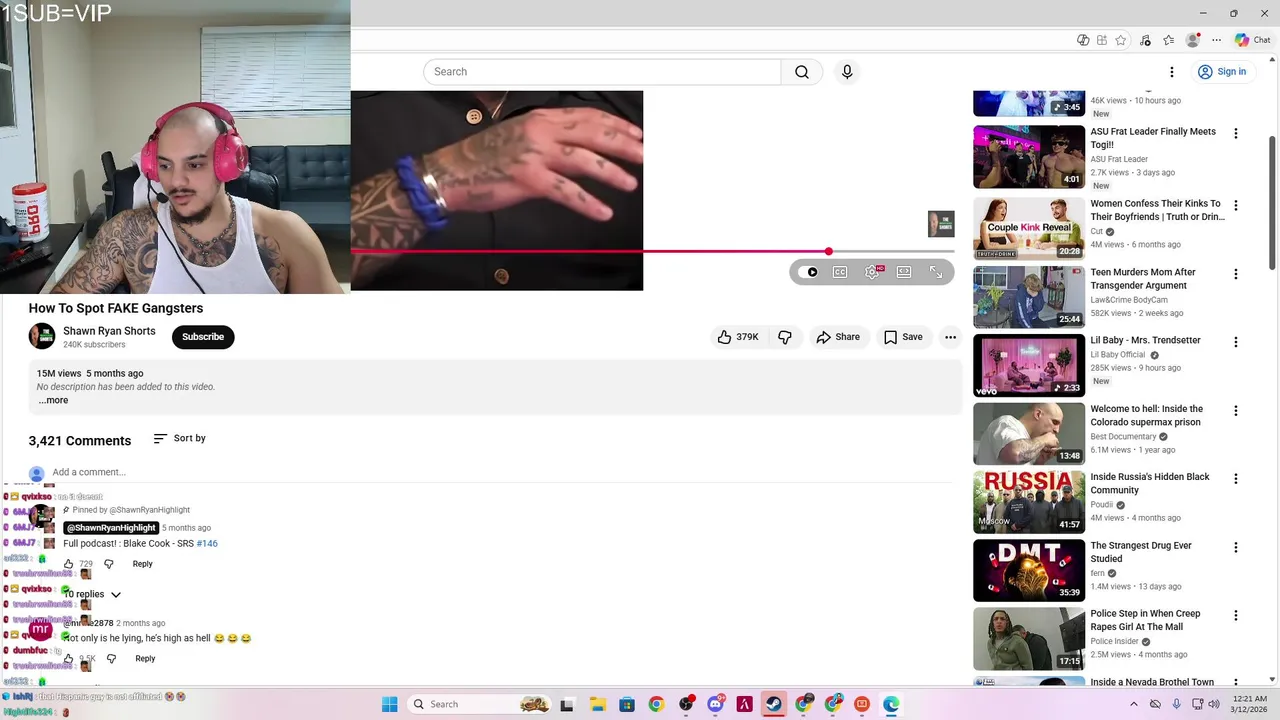
Task: Open options for Welcome to hell video
Action: (1236, 411)
